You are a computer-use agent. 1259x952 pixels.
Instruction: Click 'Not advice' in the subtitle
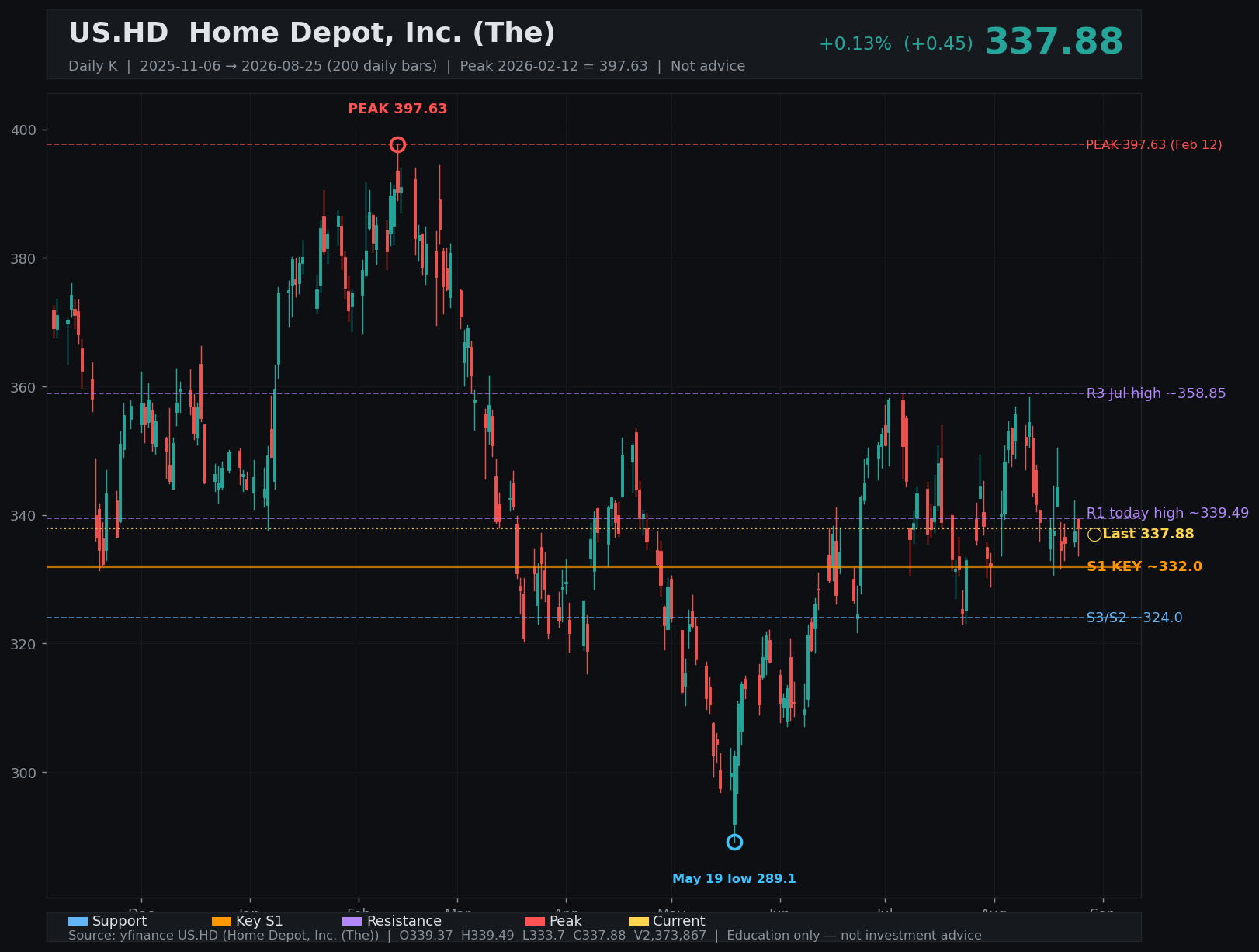coord(708,66)
